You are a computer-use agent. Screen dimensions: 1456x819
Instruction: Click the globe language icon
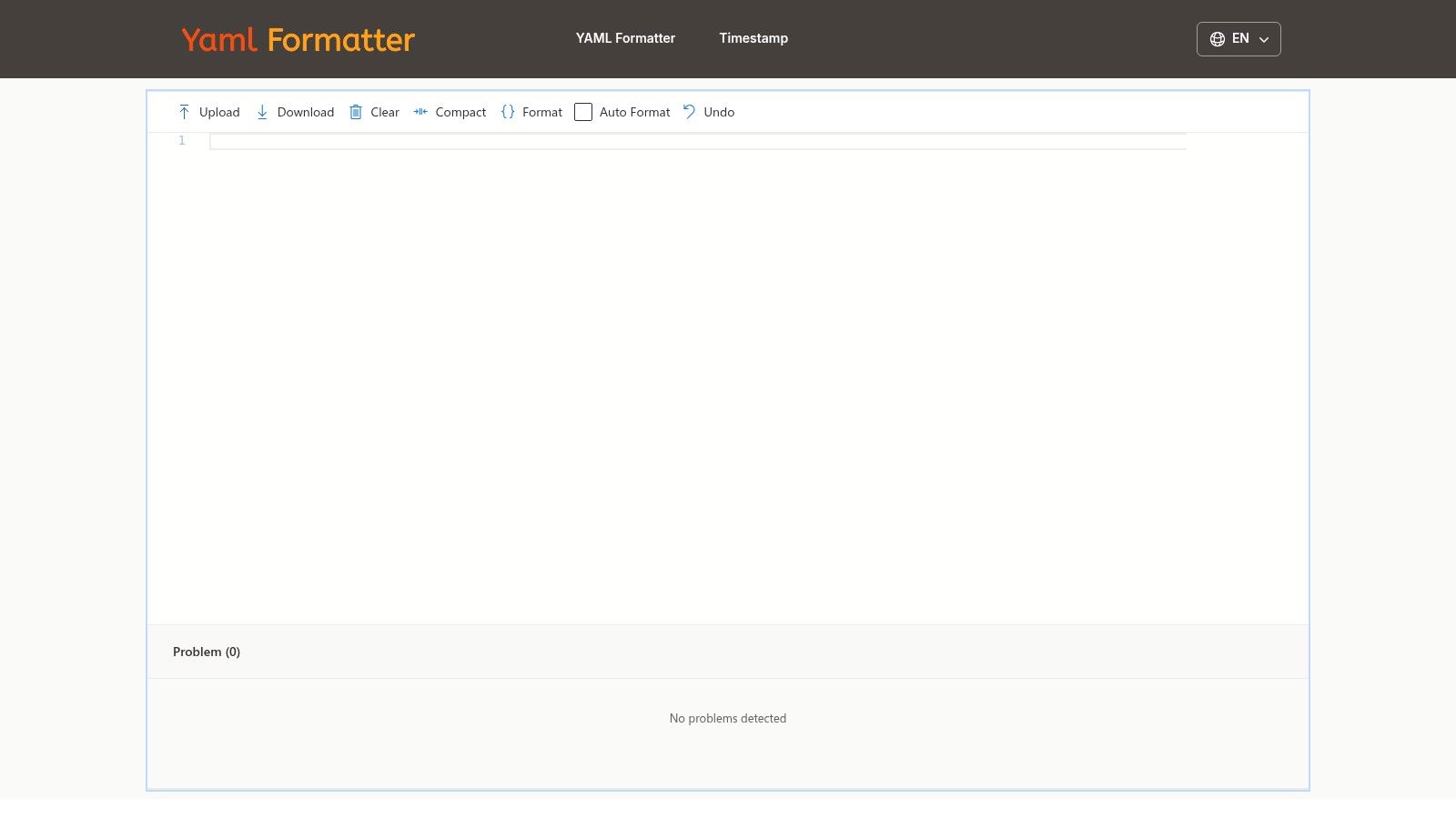tap(1218, 39)
